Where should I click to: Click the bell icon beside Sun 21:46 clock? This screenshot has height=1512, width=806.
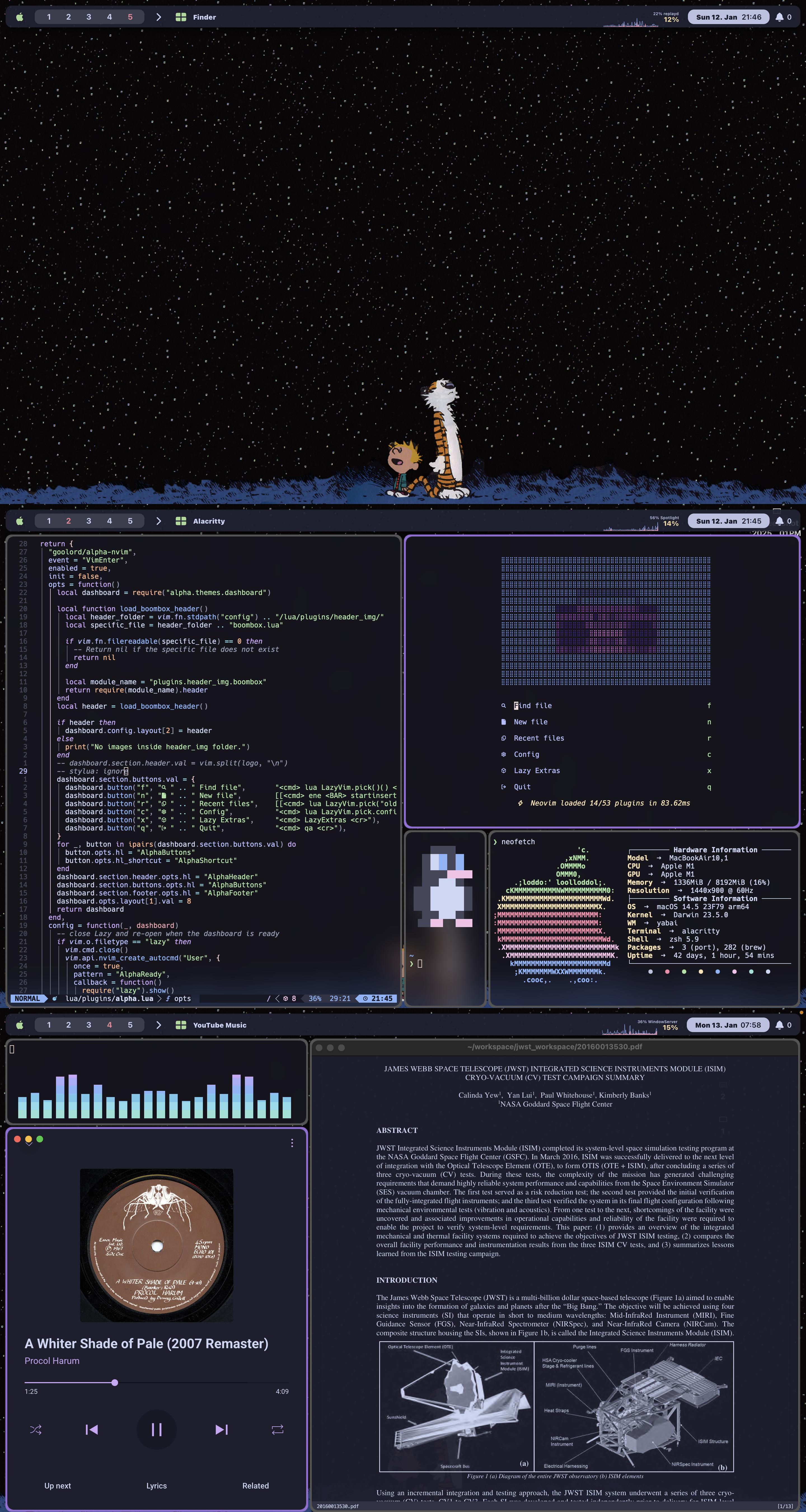click(779, 17)
